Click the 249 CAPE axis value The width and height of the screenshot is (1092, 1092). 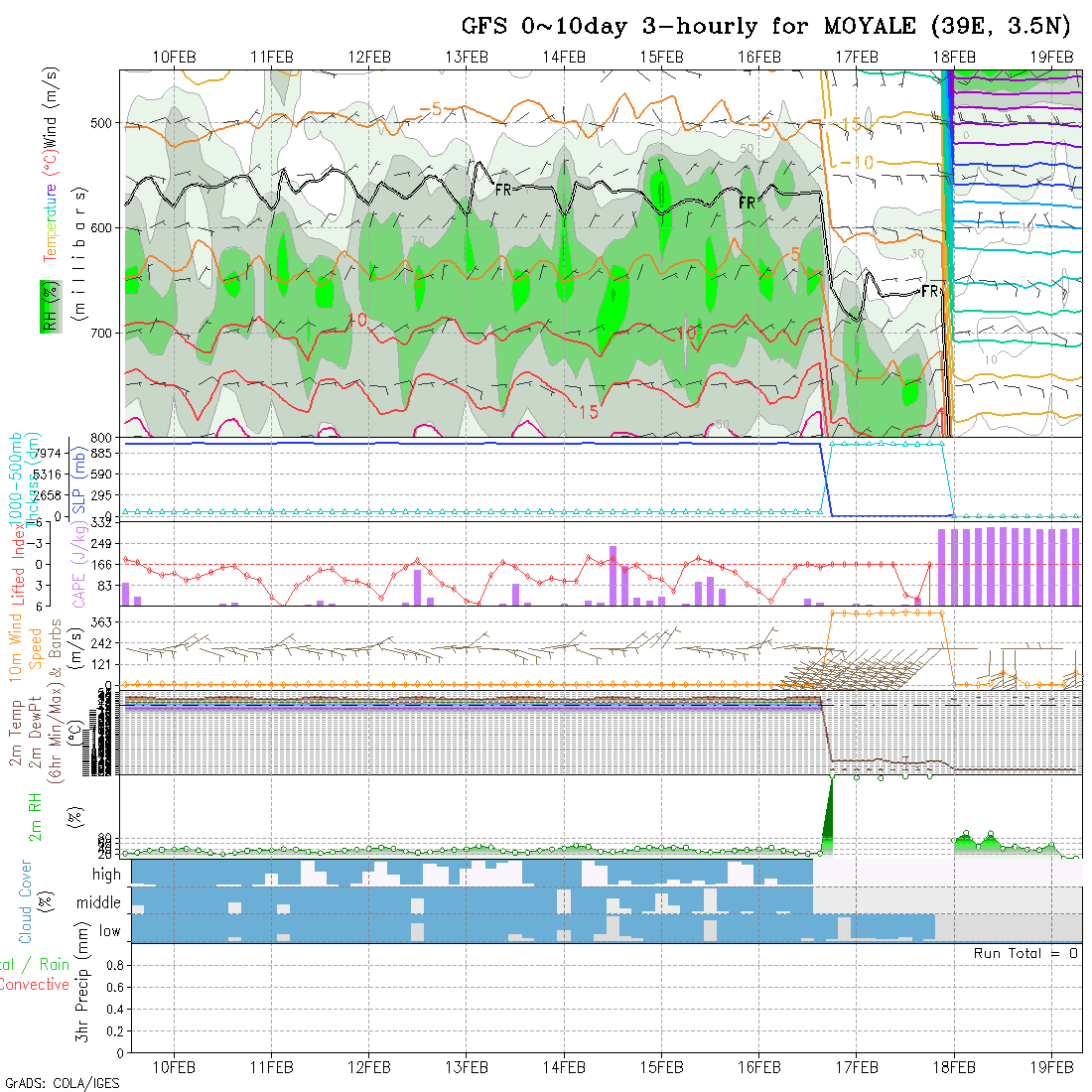101,544
